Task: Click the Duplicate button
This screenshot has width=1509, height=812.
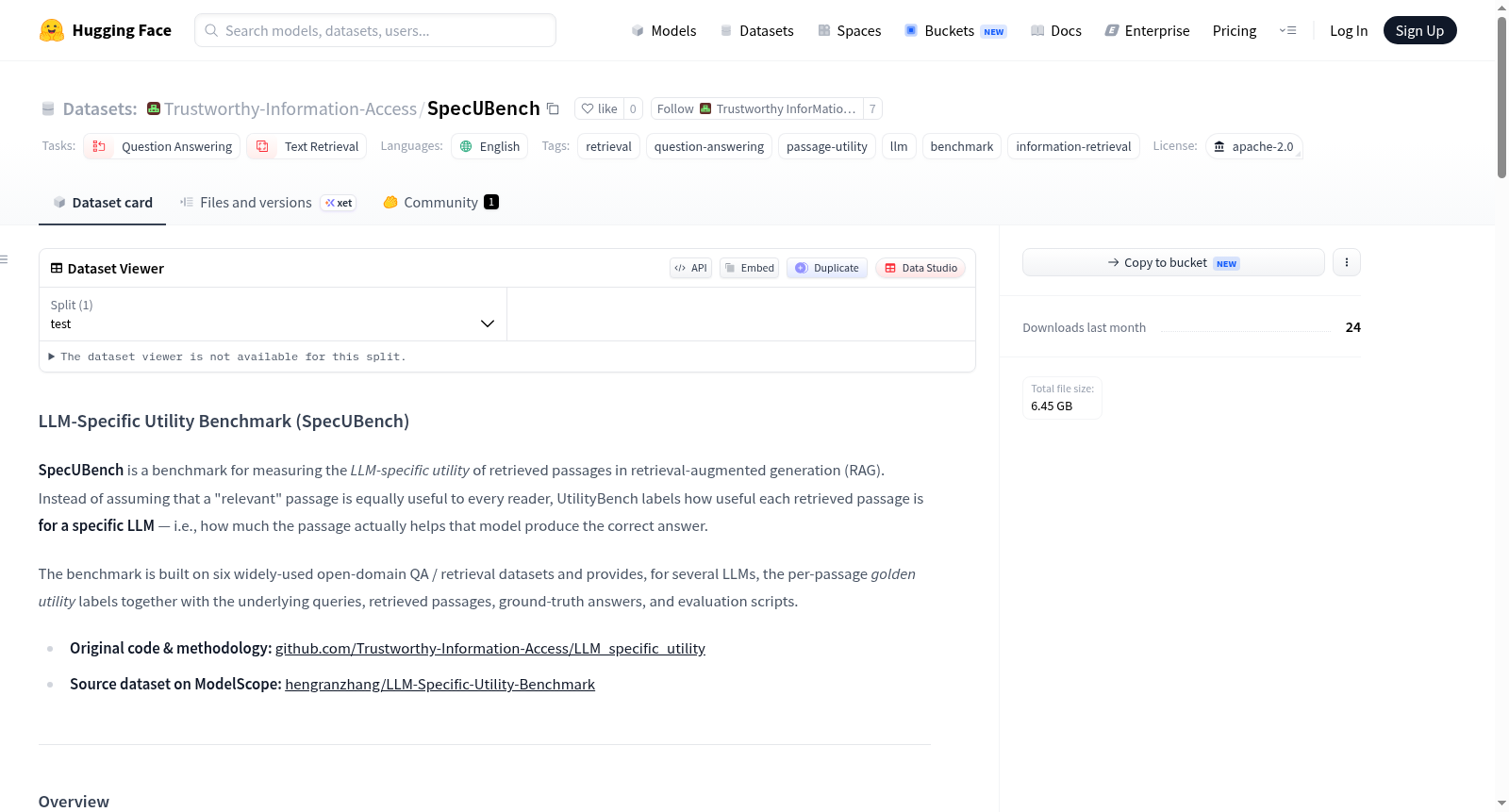Action: coord(826,268)
